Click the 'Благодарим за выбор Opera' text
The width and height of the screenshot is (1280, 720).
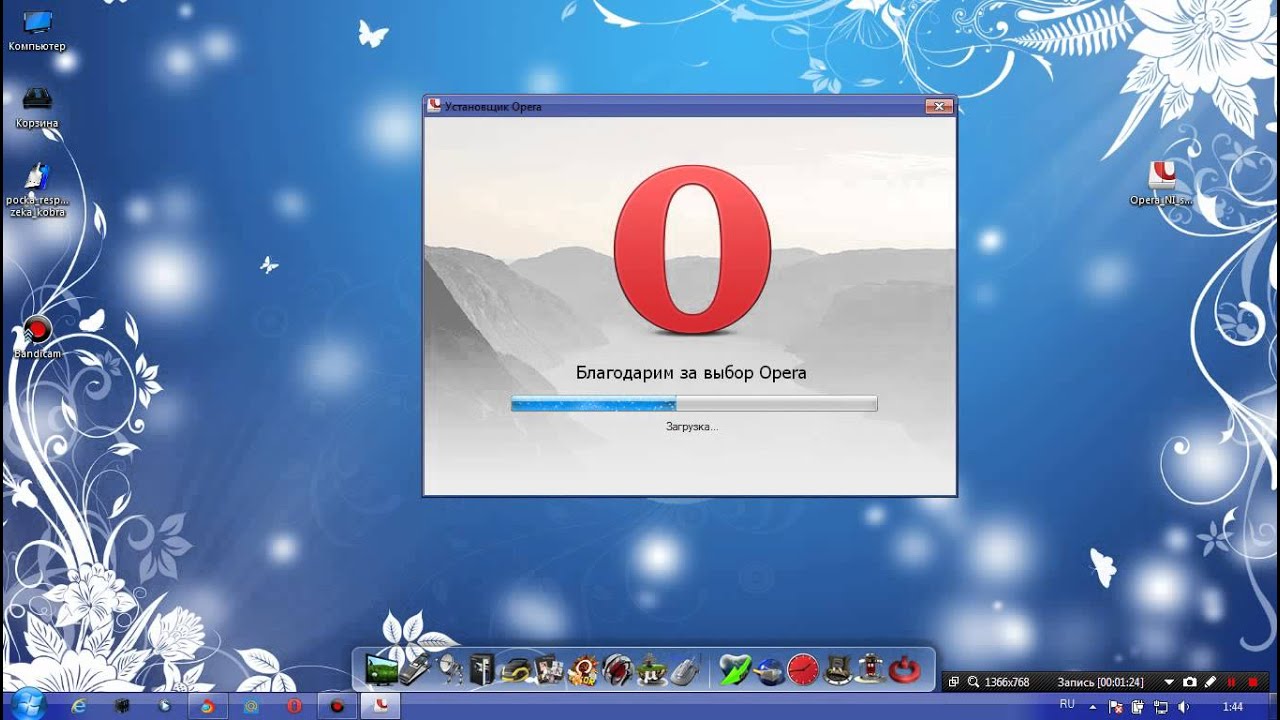click(691, 373)
